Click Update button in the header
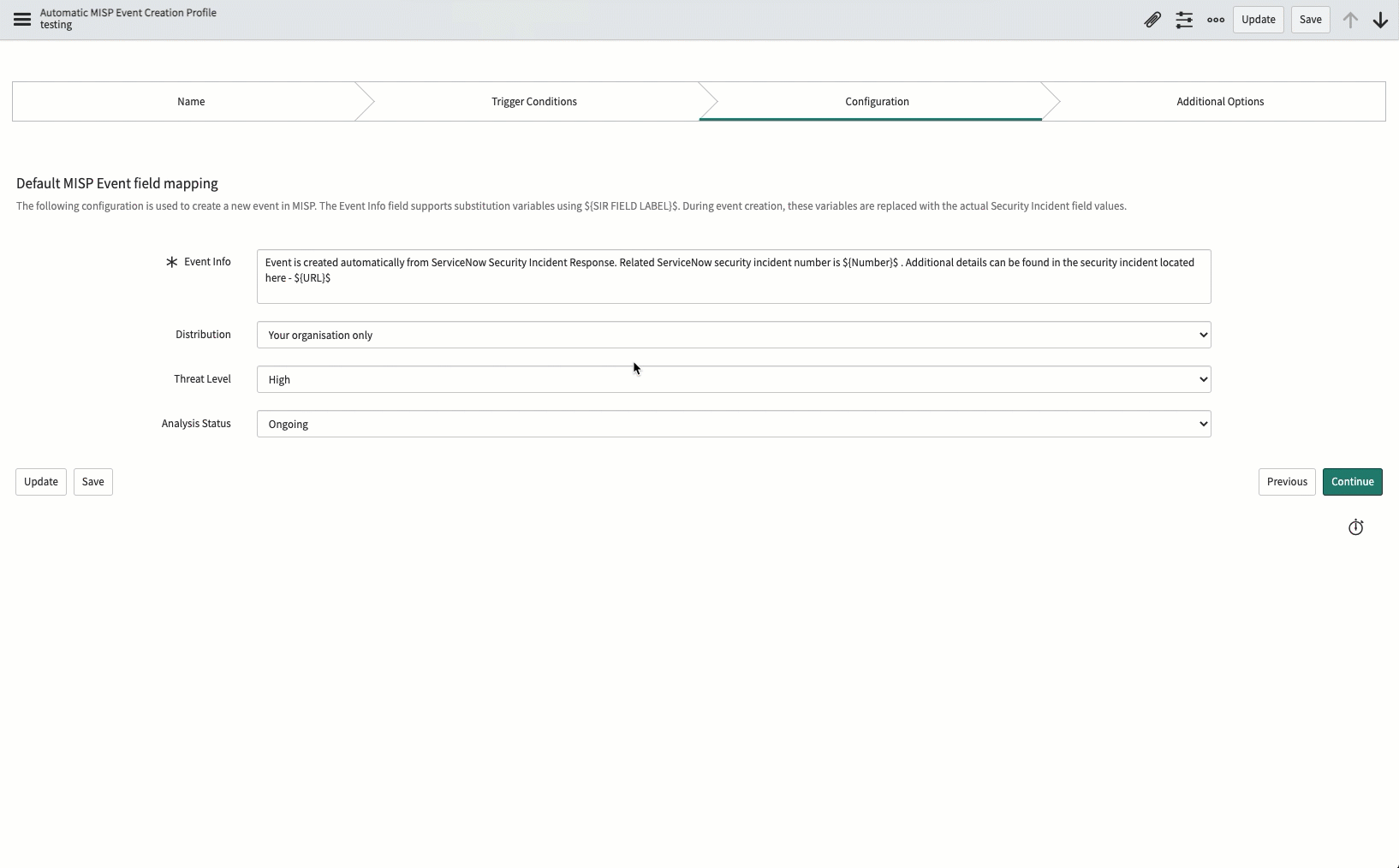1399x868 pixels. point(1259,20)
